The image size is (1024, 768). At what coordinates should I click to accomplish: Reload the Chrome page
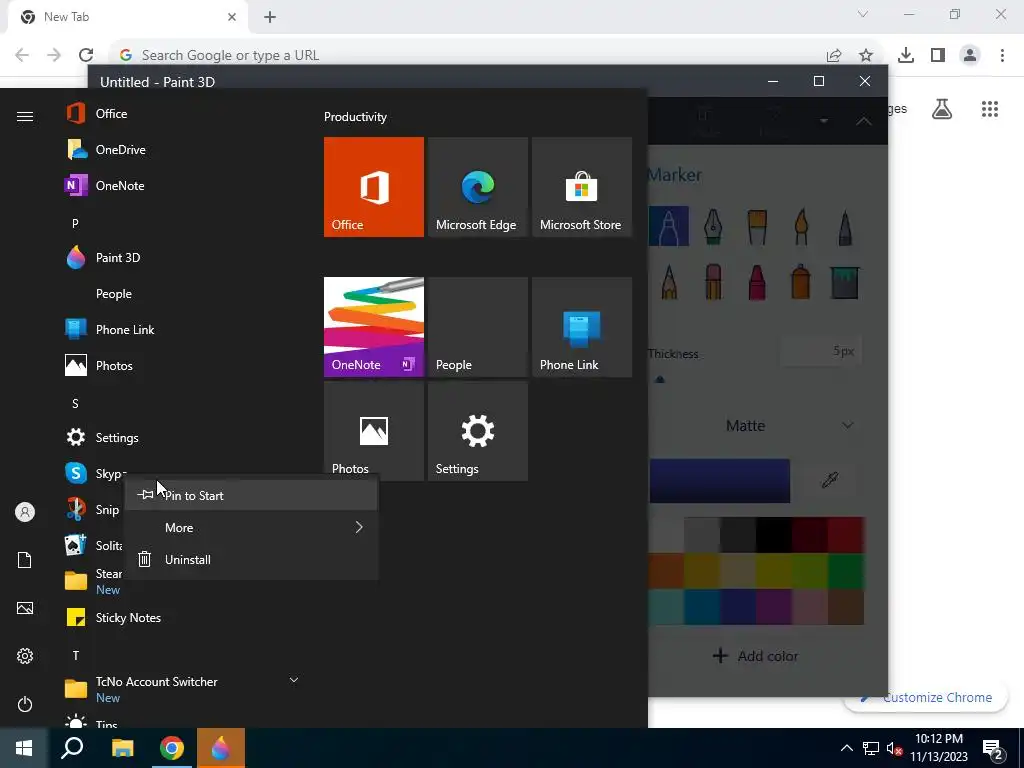(x=86, y=55)
